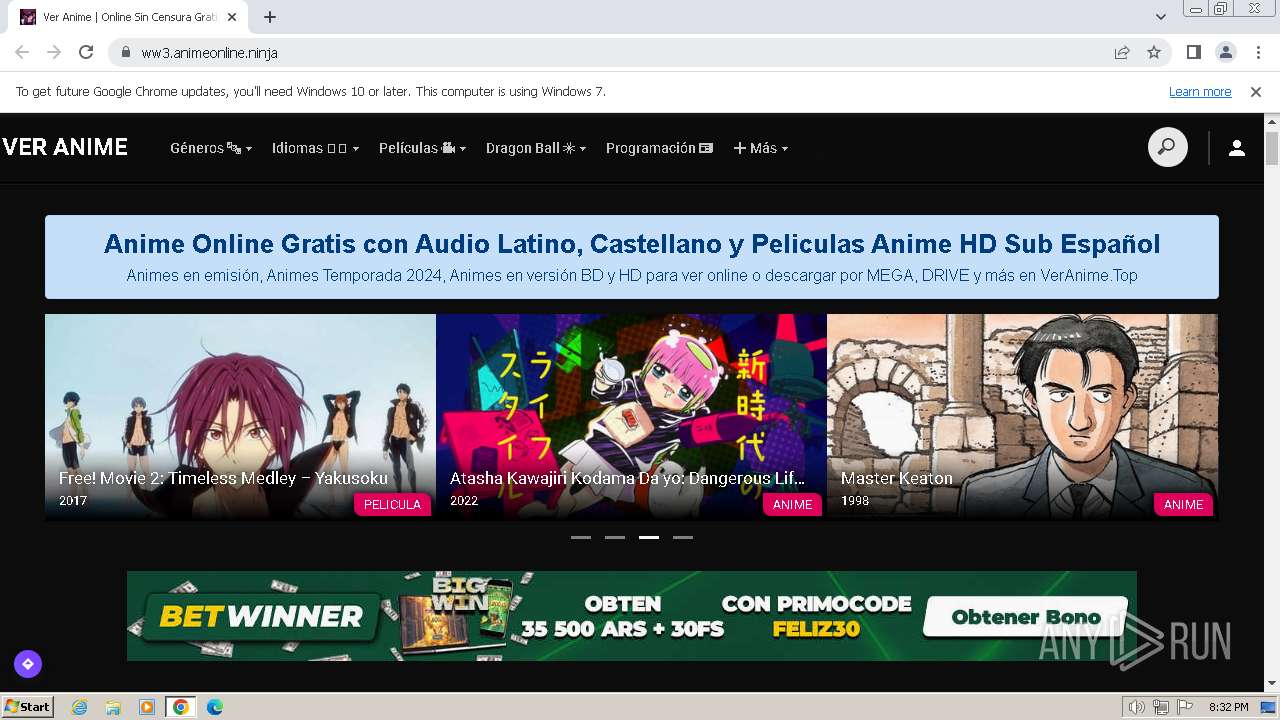This screenshot has height=720, width=1280.
Task: Click the Learn more link
Action: [1200, 92]
